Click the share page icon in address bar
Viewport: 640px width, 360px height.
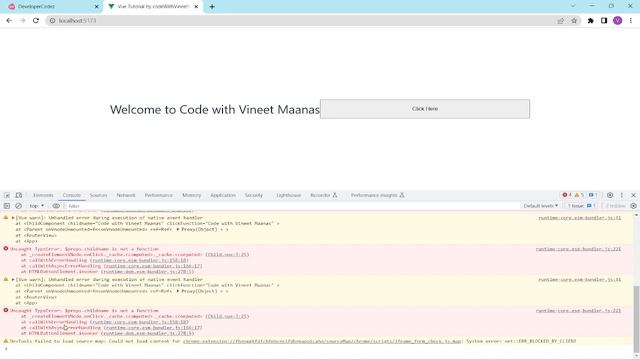[560, 20]
